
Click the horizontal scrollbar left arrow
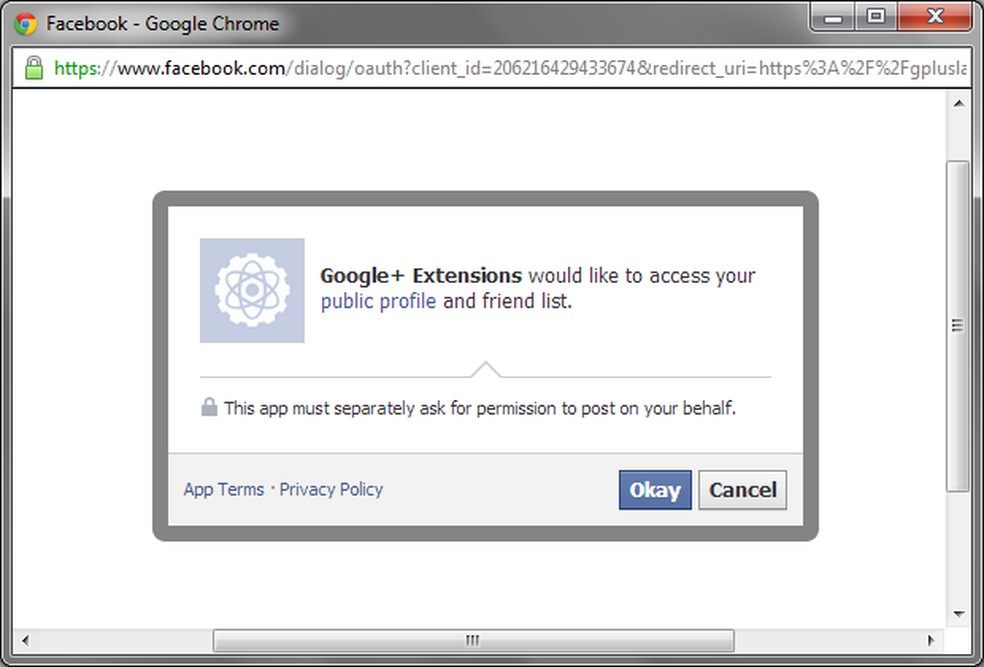point(25,640)
